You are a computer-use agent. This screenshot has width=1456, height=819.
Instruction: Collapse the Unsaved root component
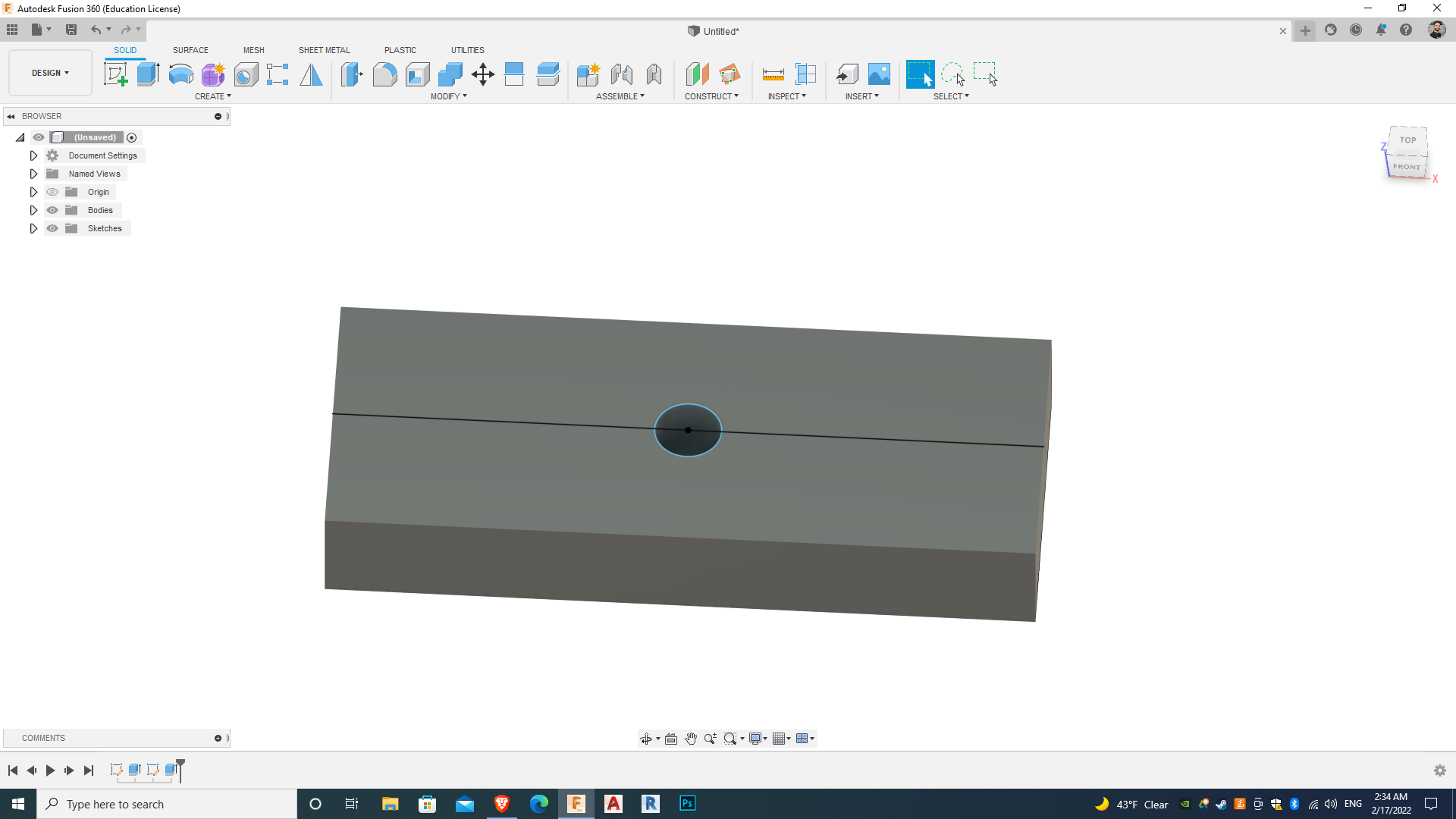coord(20,137)
